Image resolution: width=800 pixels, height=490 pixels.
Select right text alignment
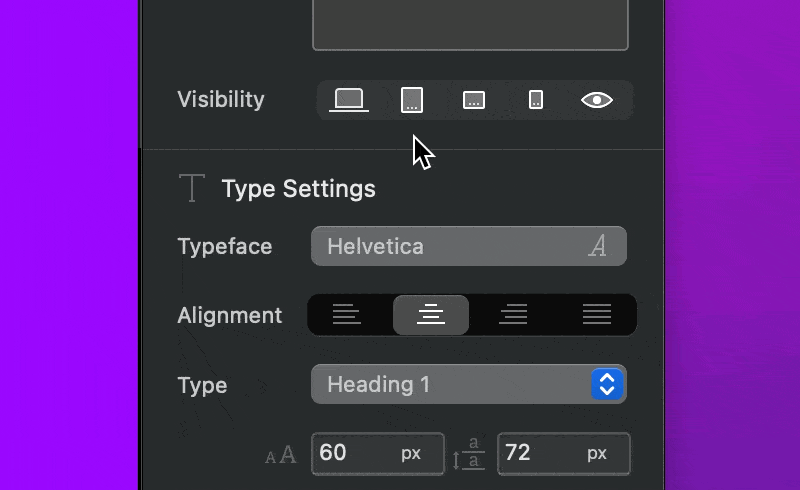pyautogui.click(x=513, y=314)
